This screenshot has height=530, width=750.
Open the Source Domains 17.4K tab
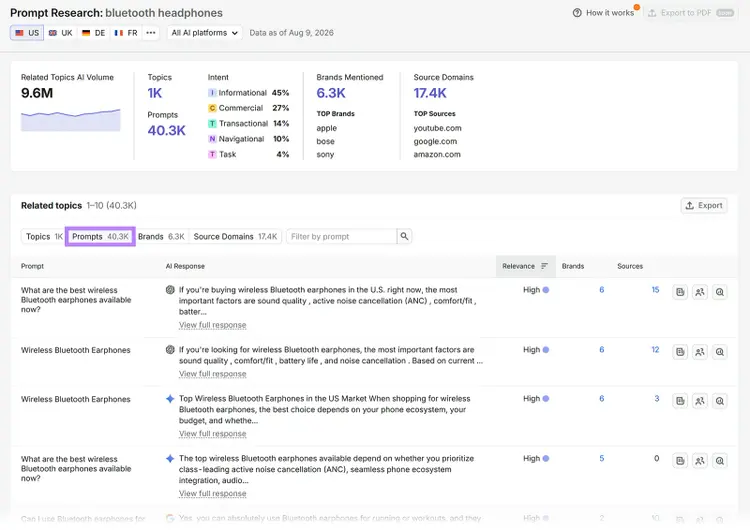[x=235, y=237]
